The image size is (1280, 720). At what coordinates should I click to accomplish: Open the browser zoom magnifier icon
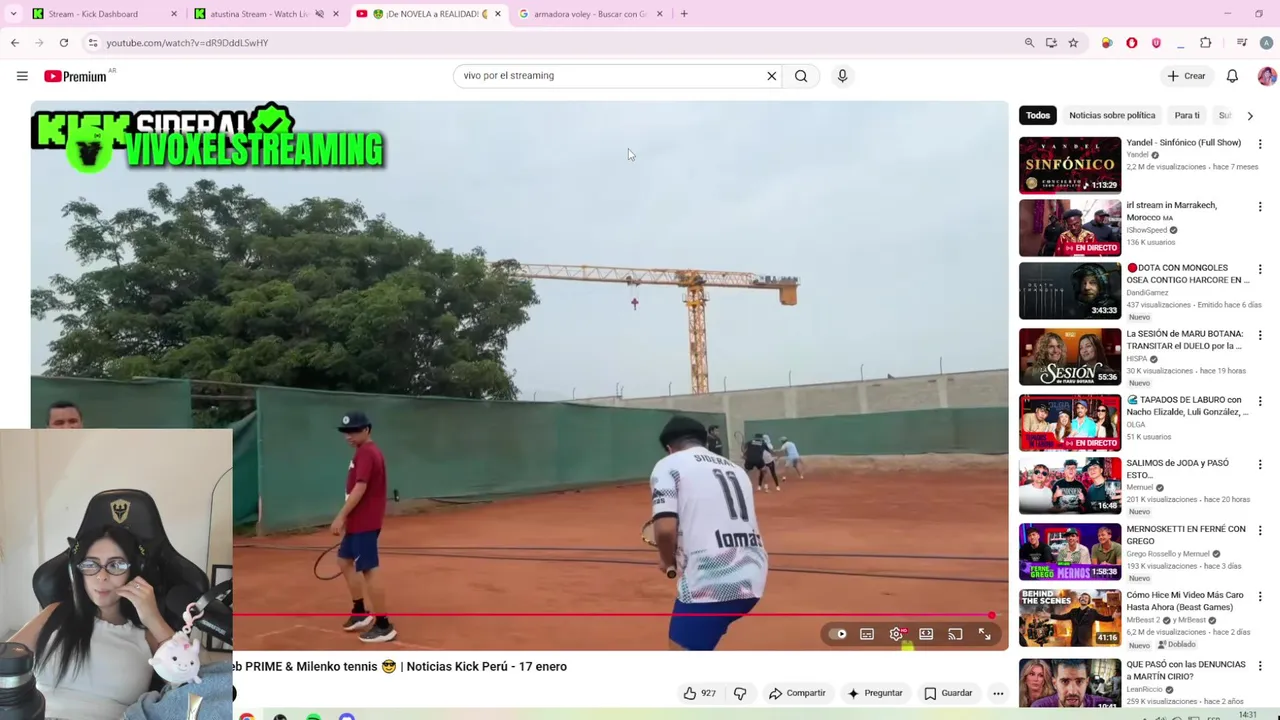(x=1029, y=43)
